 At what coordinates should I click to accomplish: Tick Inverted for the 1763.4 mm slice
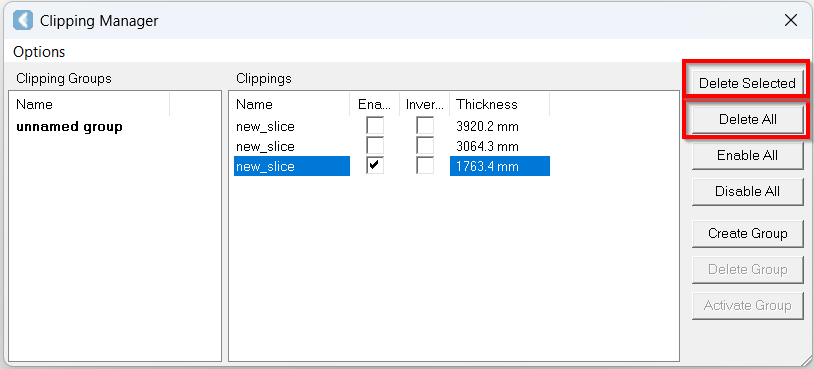425,166
